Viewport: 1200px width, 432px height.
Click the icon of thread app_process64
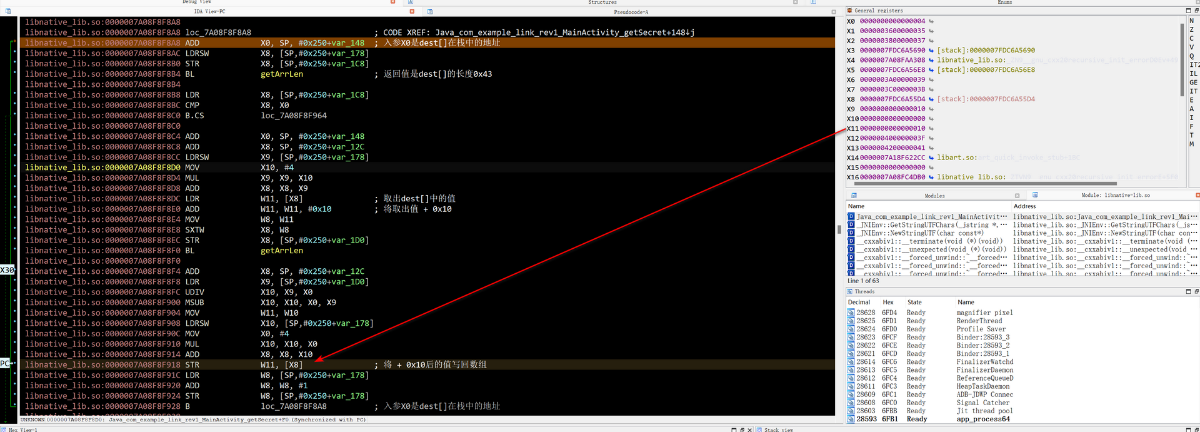850,419
